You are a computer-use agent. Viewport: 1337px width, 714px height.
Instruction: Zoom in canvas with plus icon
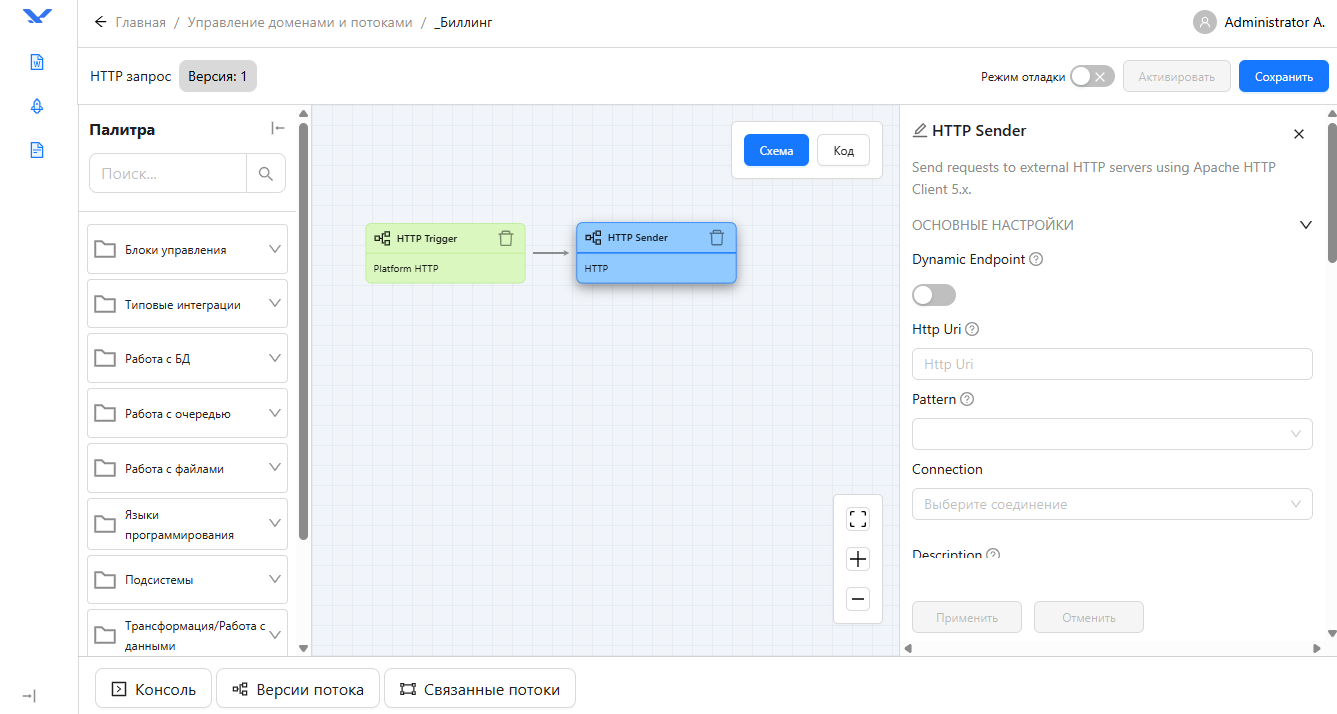coord(857,559)
